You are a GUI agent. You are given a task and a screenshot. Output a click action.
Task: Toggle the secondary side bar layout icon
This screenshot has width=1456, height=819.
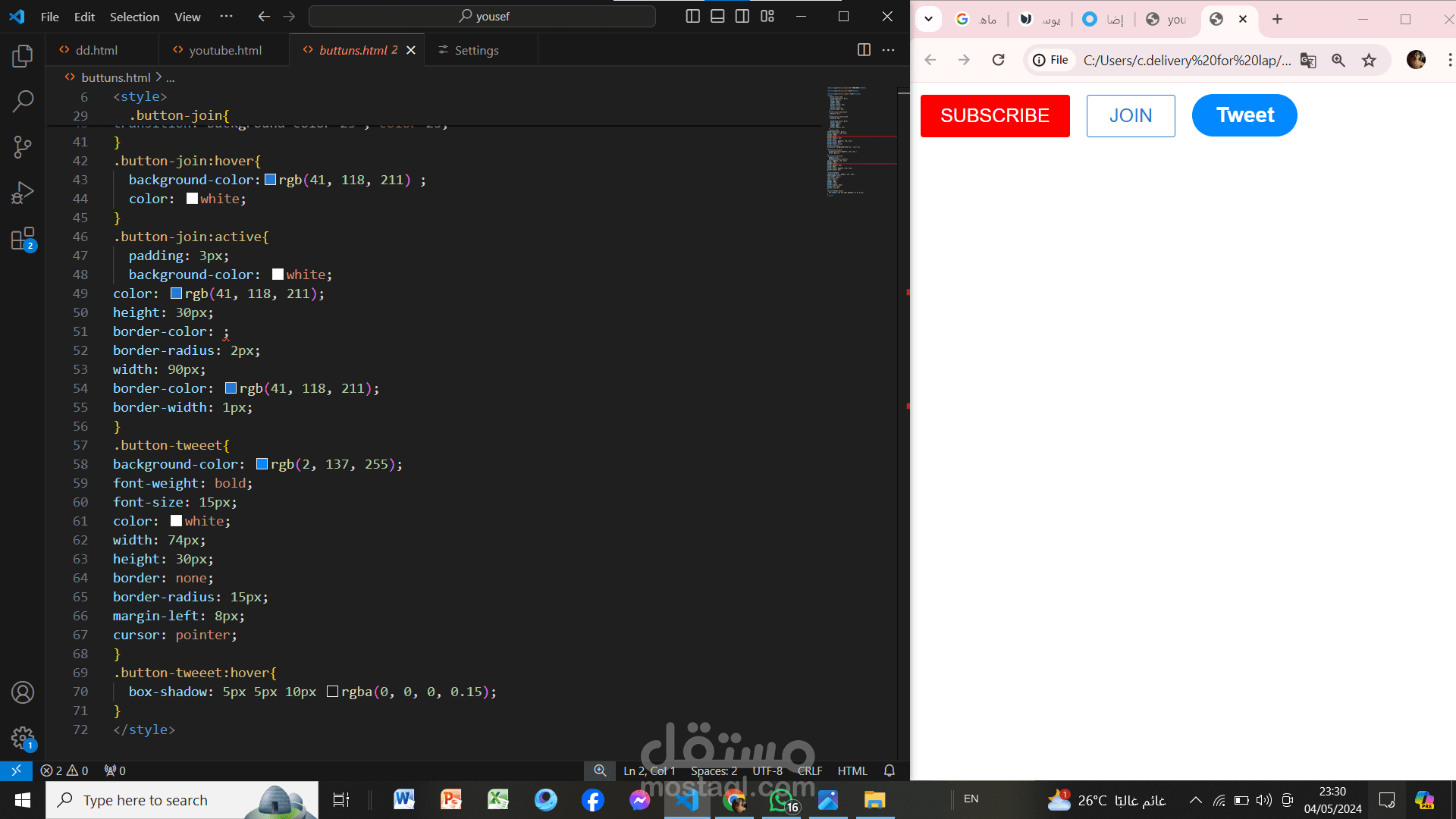[x=742, y=16]
